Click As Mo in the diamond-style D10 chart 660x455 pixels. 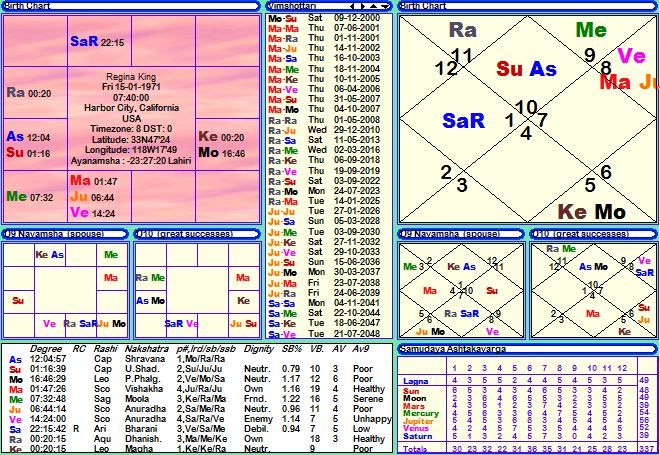point(593,267)
